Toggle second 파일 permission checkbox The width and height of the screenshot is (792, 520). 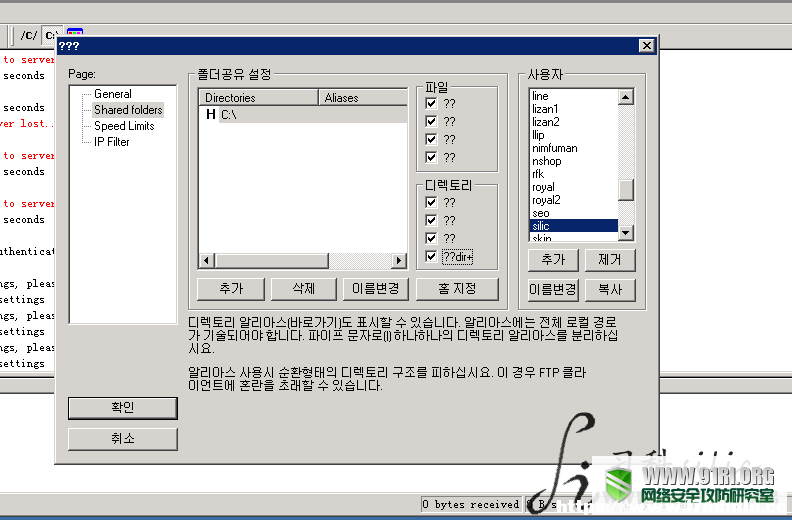pyautogui.click(x=431, y=121)
